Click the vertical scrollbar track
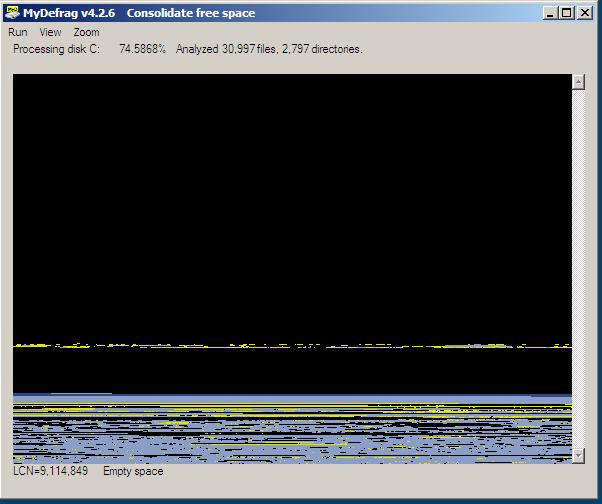This screenshot has width=602, height=504. tap(578, 269)
